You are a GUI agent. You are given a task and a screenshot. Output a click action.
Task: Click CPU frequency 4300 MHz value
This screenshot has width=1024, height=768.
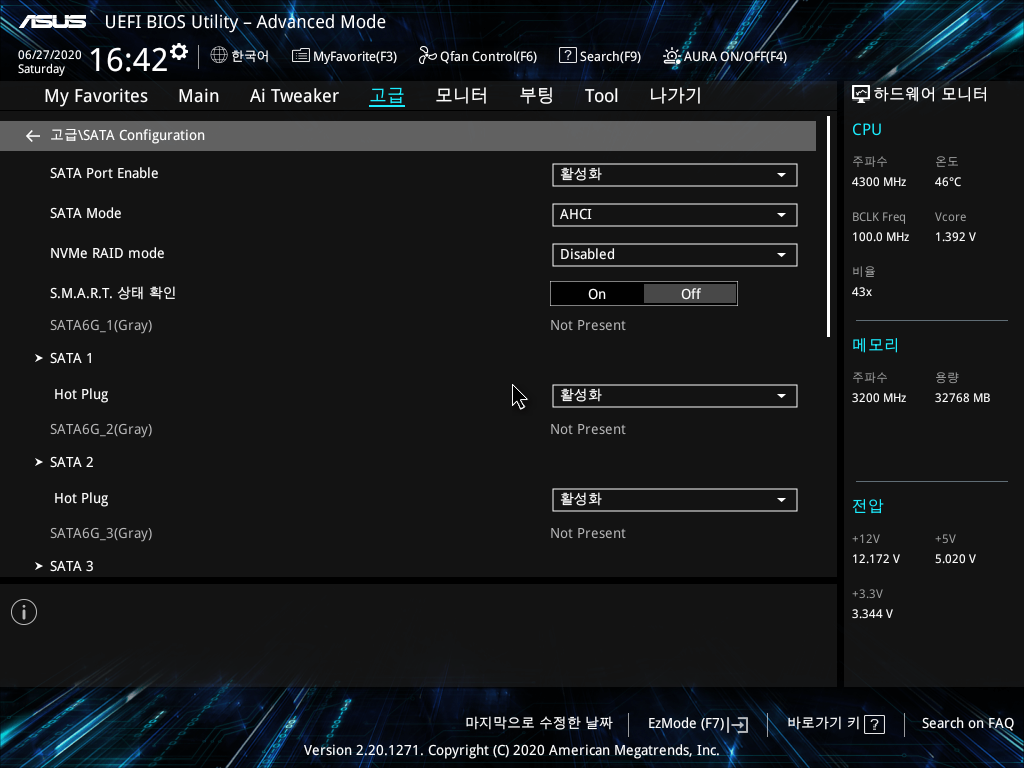point(879,182)
